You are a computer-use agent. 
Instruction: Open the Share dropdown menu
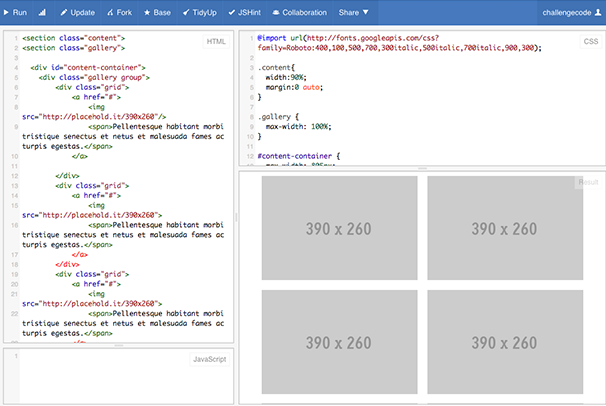point(353,13)
